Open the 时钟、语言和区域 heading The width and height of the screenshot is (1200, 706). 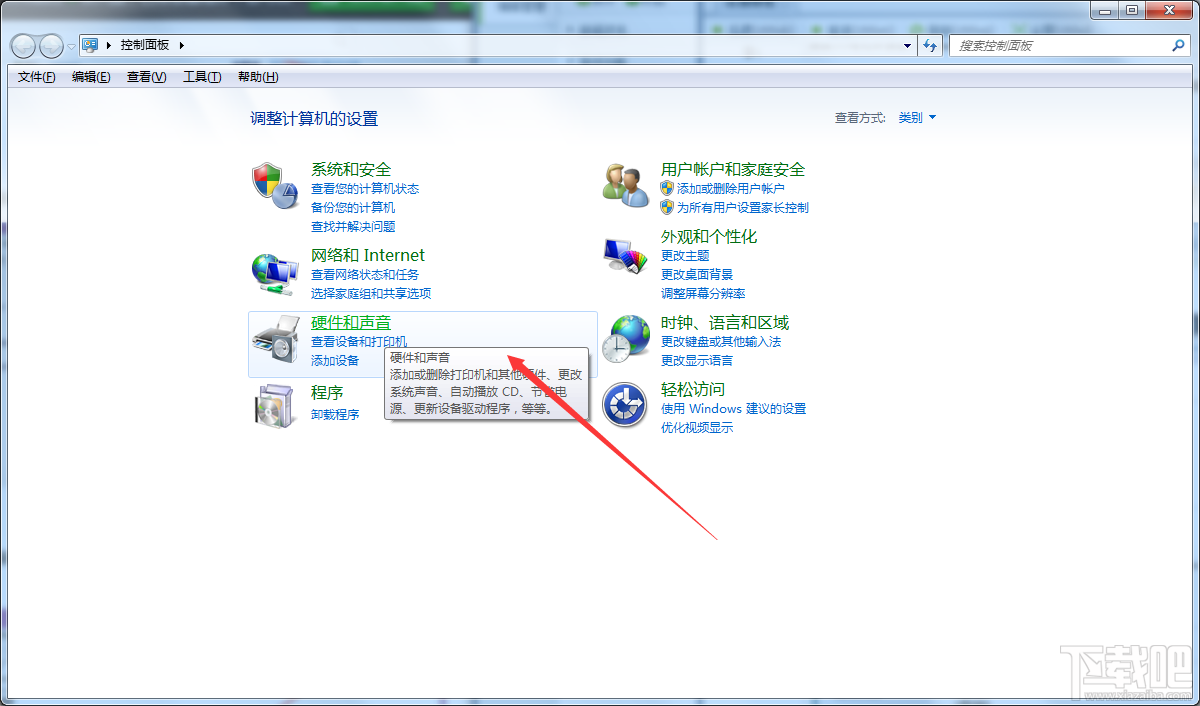pos(725,322)
